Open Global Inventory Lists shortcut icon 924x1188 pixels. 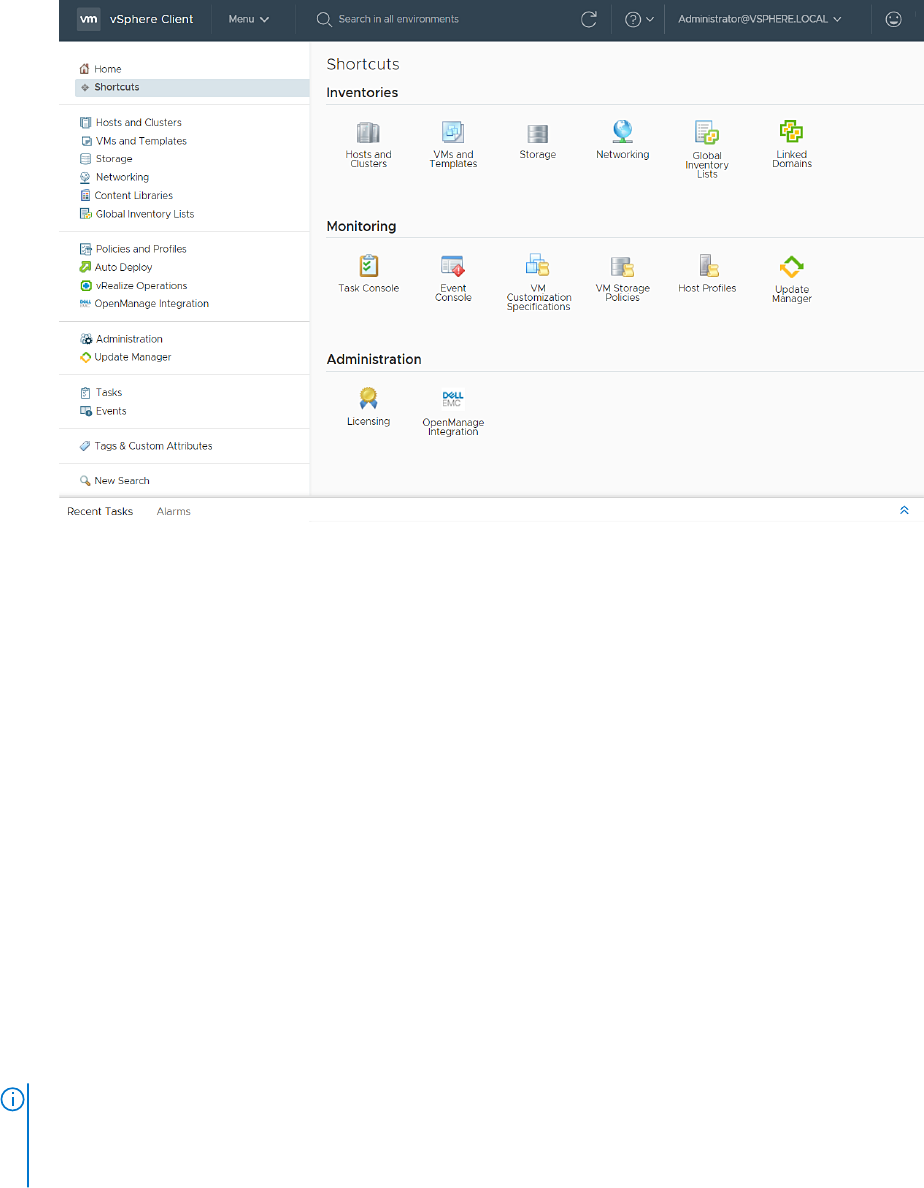[707, 133]
